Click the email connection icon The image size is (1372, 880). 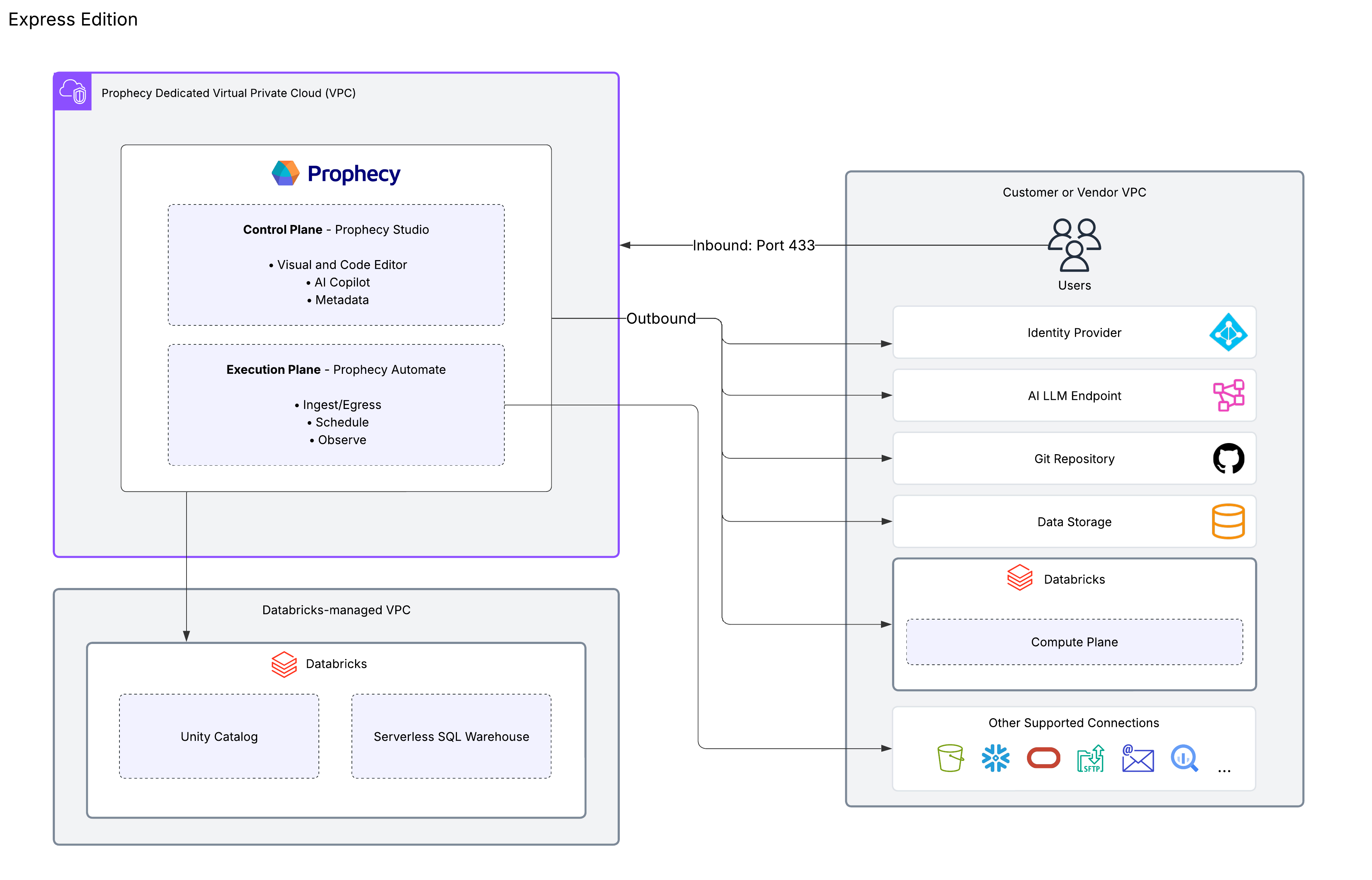(1138, 759)
